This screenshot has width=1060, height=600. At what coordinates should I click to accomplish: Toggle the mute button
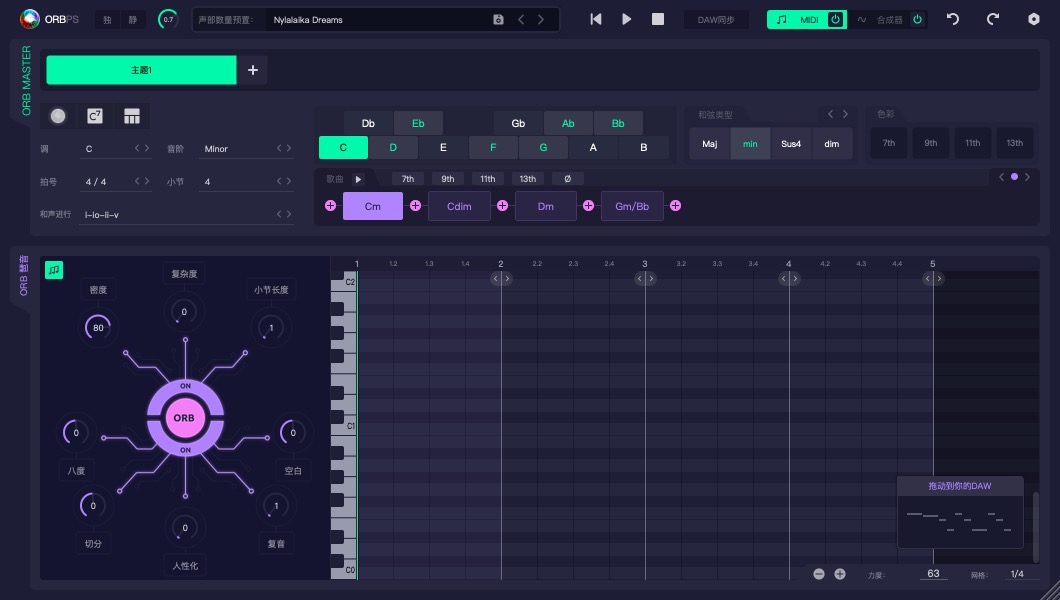pyautogui.click(x=132, y=20)
